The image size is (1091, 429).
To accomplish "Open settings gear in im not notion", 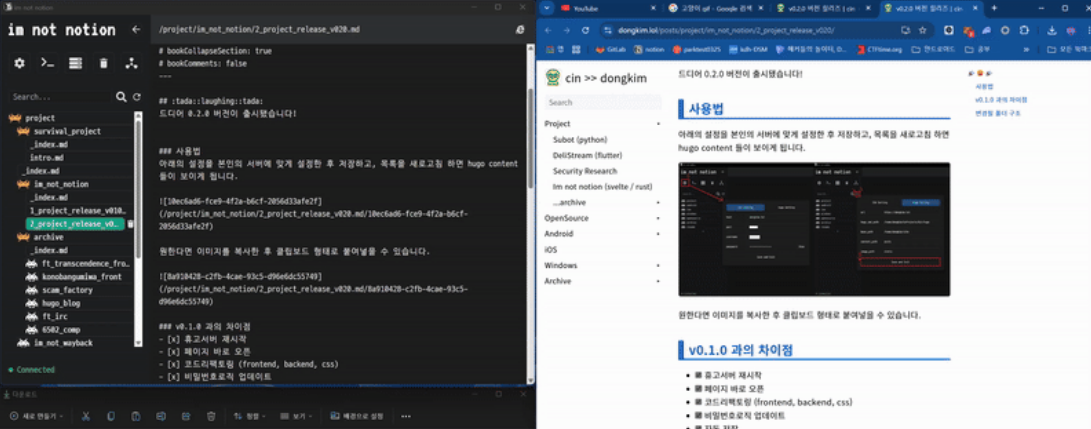I will (x=19, y=64).
